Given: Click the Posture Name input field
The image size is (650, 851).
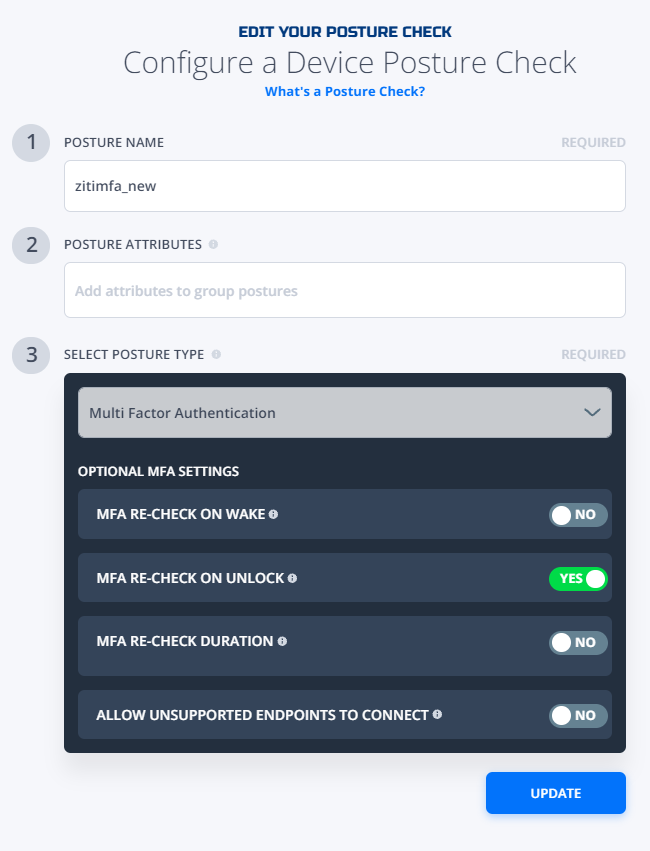Looking at the screenshot, I should [345, 186].
